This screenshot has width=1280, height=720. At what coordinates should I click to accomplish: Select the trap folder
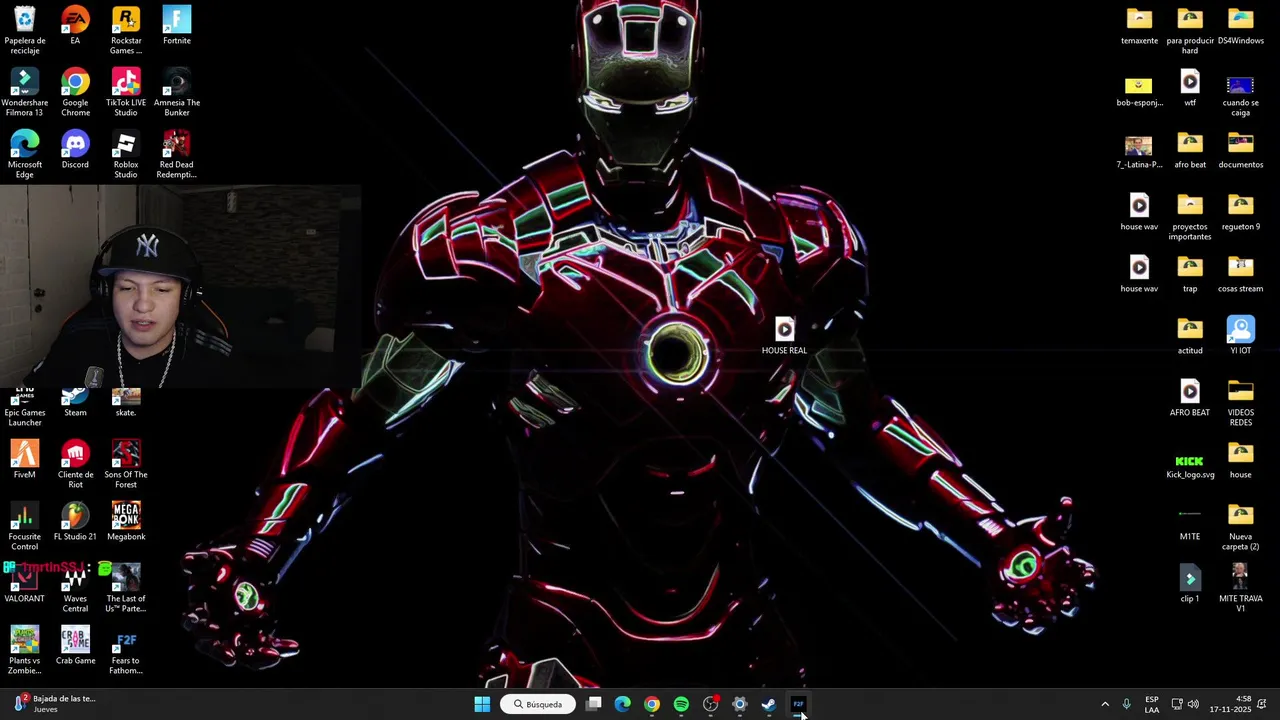(1190, 274)
